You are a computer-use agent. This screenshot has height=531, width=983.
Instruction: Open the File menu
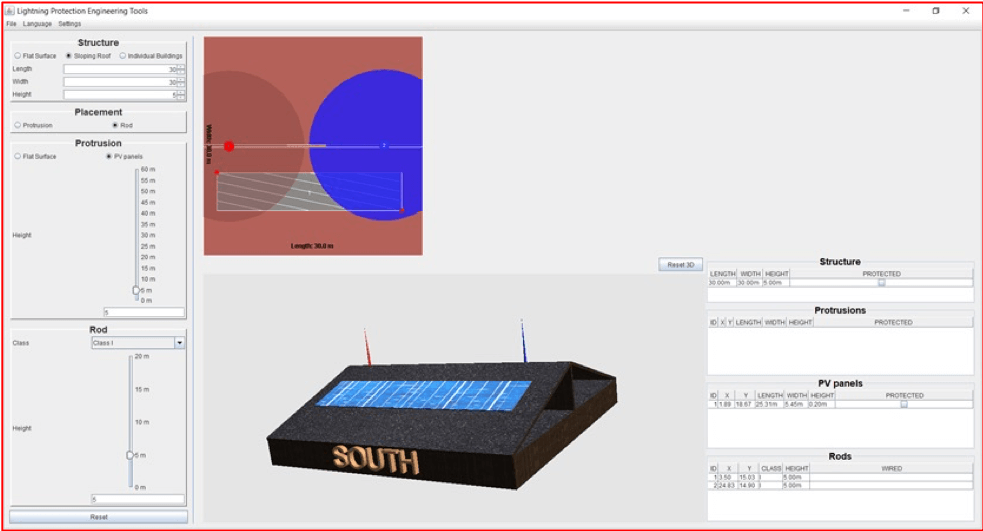(11, 24)
